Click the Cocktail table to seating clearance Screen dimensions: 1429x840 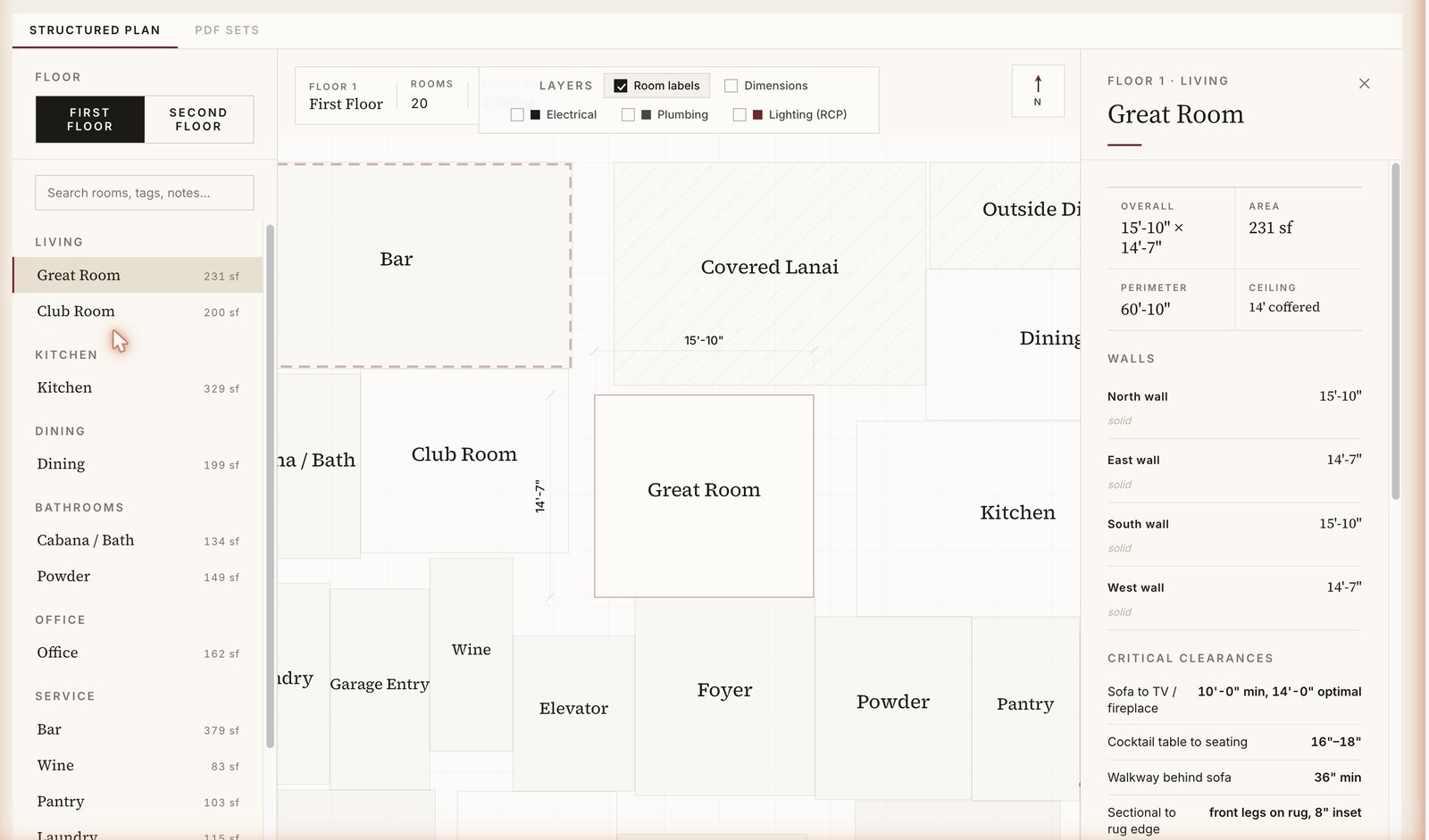pos(1234,742)
